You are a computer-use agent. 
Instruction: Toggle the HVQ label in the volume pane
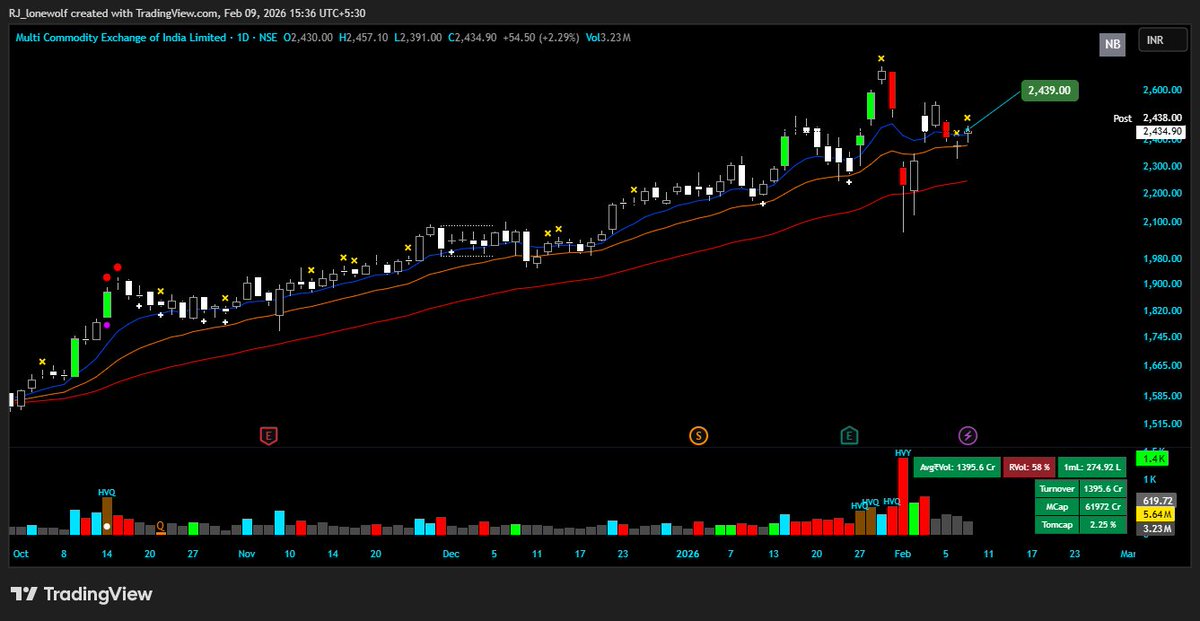(x=106, y=493)
